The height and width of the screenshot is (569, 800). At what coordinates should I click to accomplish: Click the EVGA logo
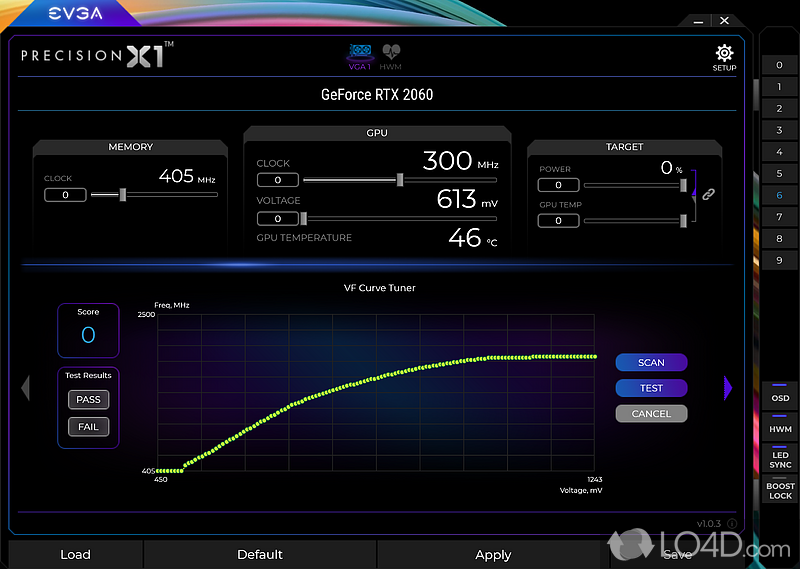pyautogui.click(x=76, y=13)
